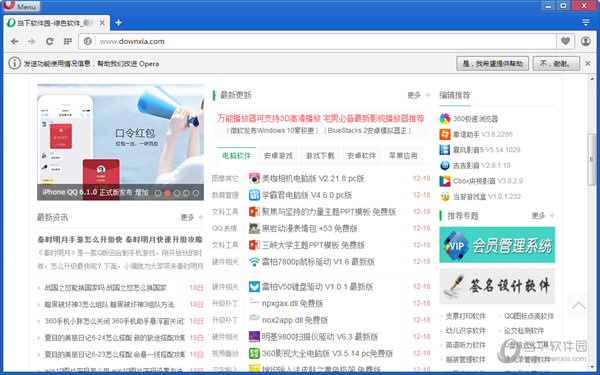Click 360极速浏览器 icon
This screenshot has height=375, width=600.
pyautogui.click(x=445, y=119)
